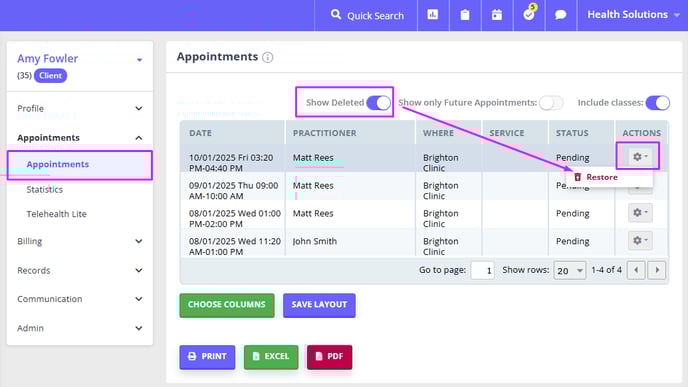
Task: Toggle the Show Deleted switch
Action: pyautogui.click(x=378, y=103)
